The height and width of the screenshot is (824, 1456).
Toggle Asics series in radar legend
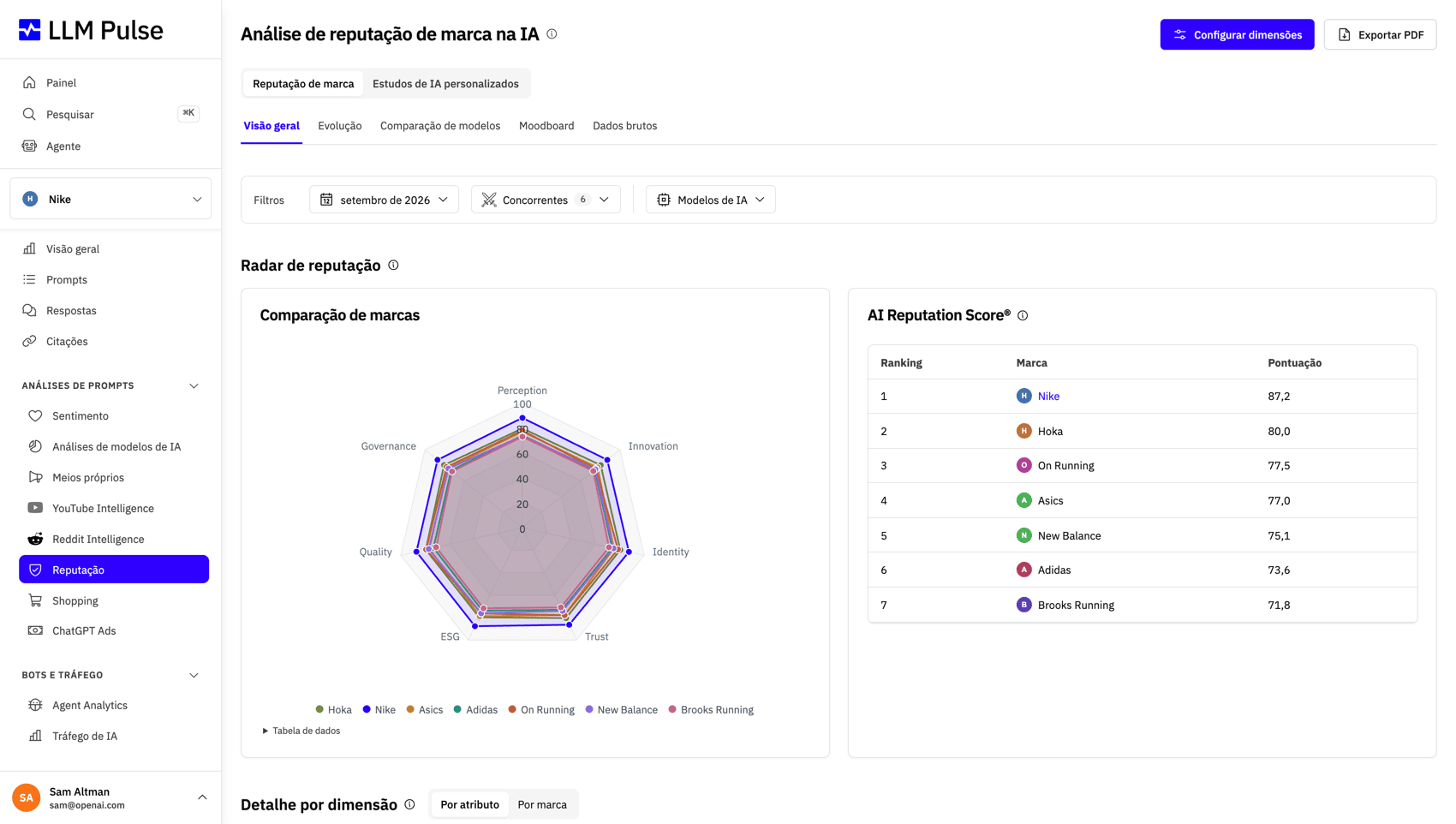point(424,709)
